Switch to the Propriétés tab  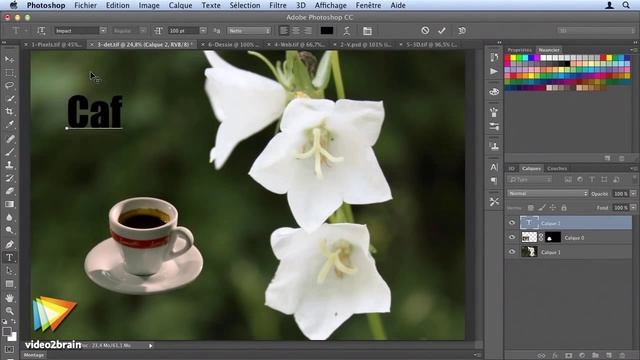pos(520,50)
